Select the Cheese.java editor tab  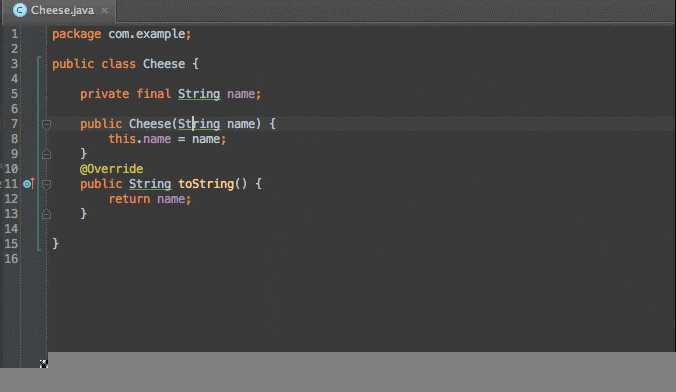tap(59, 10)
